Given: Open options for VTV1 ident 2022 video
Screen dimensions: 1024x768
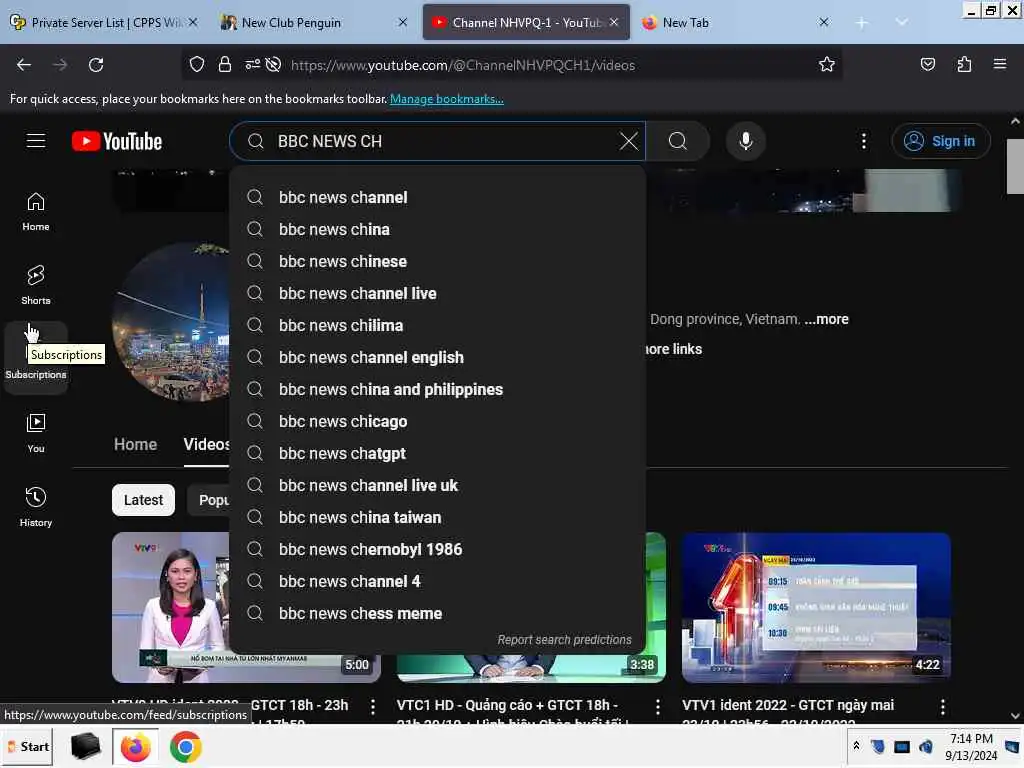Looking at the screenshot, I should [942, 706].
